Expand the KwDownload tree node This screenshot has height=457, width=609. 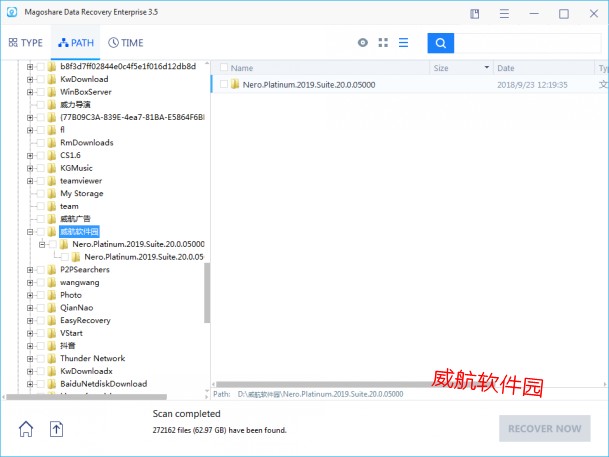click(30, 80)
